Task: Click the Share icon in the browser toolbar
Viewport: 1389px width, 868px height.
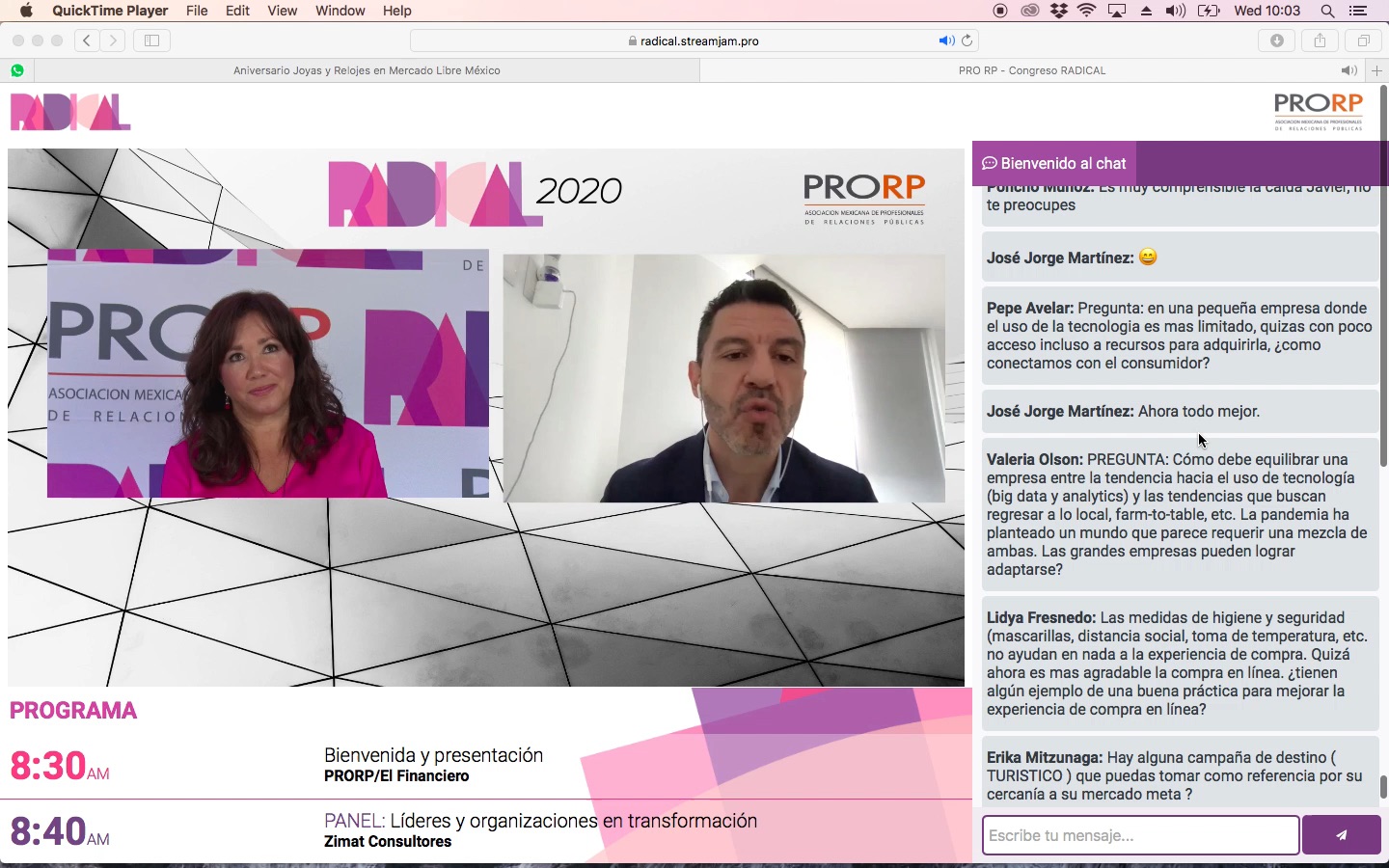Action: point(1321,41)
